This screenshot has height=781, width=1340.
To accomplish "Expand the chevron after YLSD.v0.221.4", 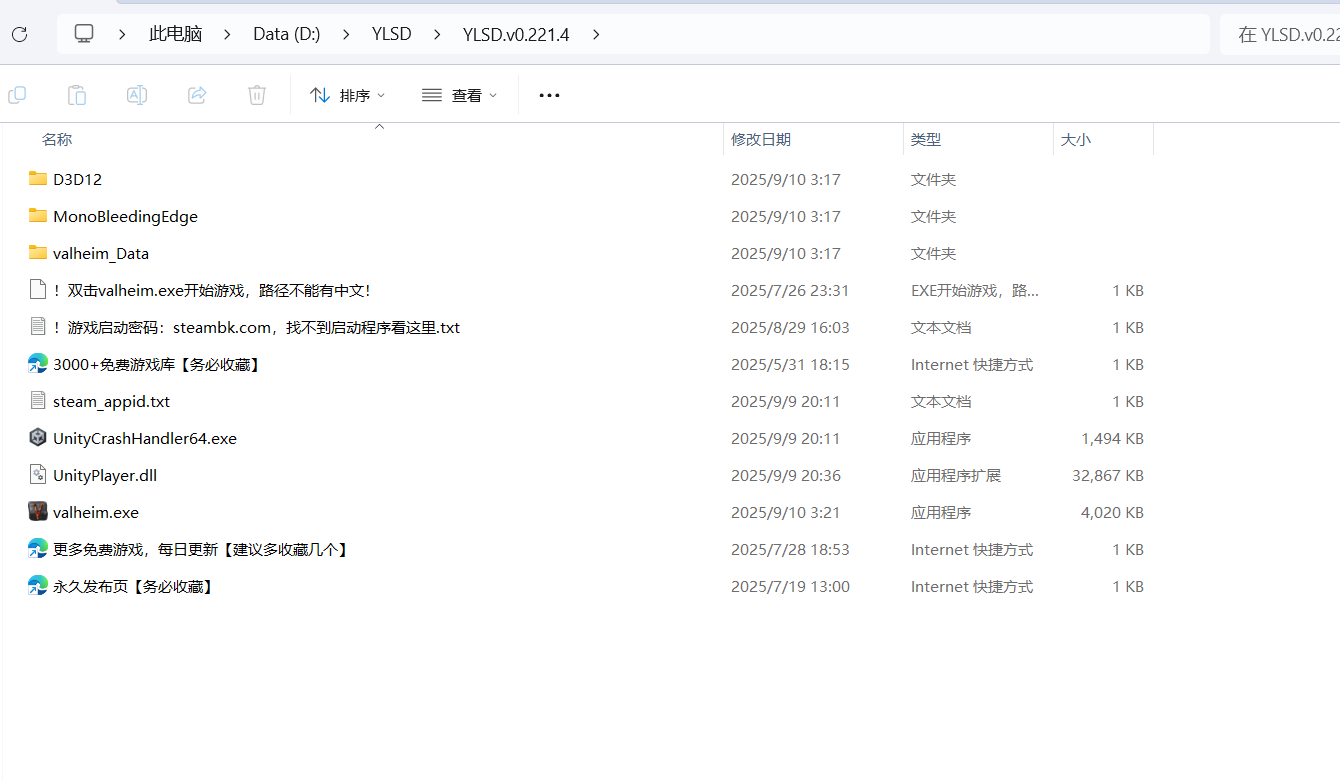I will [596, 34].
